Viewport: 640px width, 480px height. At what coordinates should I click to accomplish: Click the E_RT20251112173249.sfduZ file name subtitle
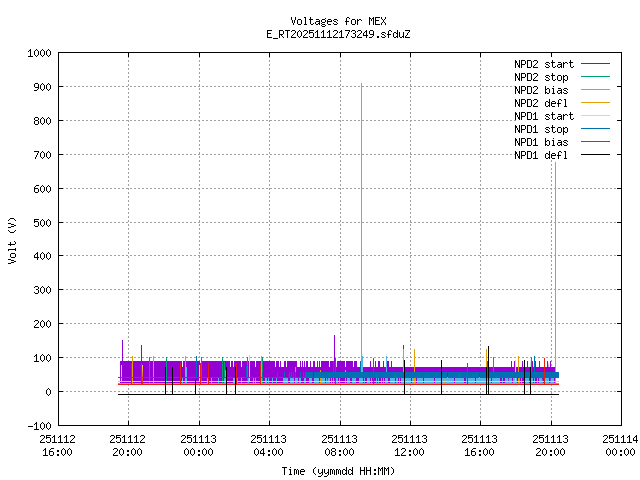[338, 34]
